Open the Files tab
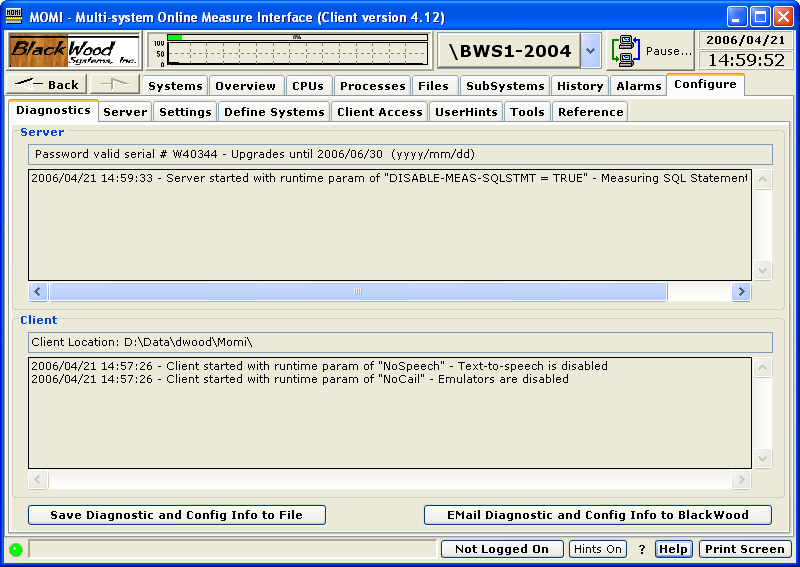Screen dimensions: 800x567 pos(433,86)
